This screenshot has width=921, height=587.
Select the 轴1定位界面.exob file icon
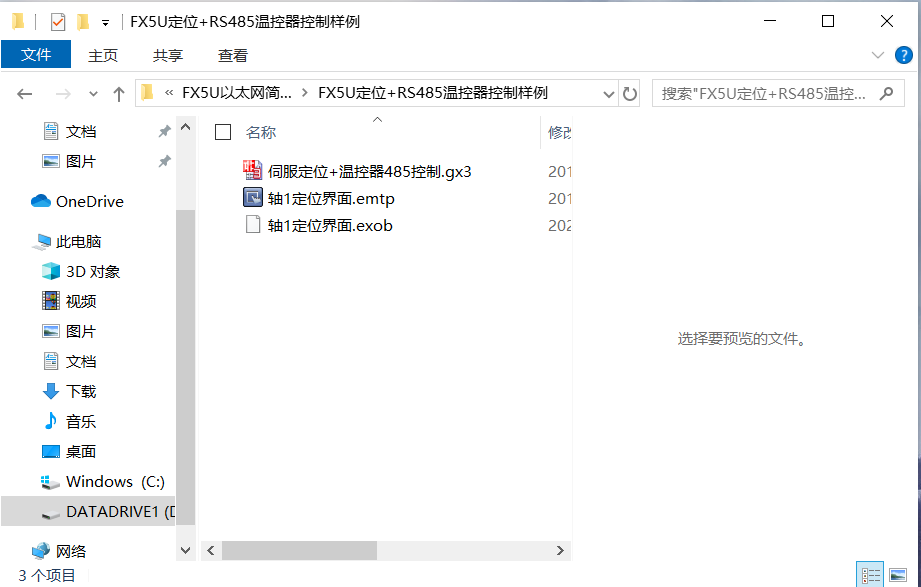pos(253,225)
